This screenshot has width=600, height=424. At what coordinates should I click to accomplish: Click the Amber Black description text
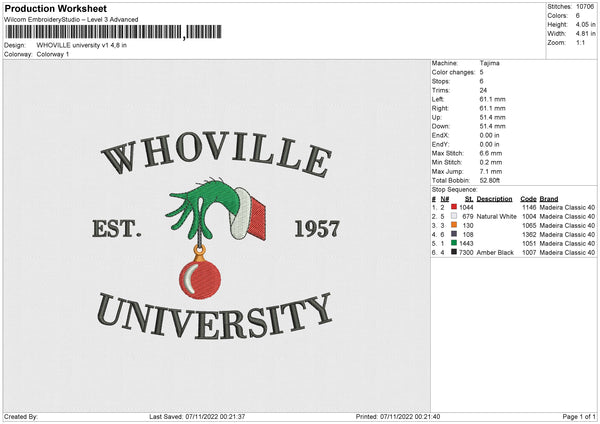[x=495, y=253]
